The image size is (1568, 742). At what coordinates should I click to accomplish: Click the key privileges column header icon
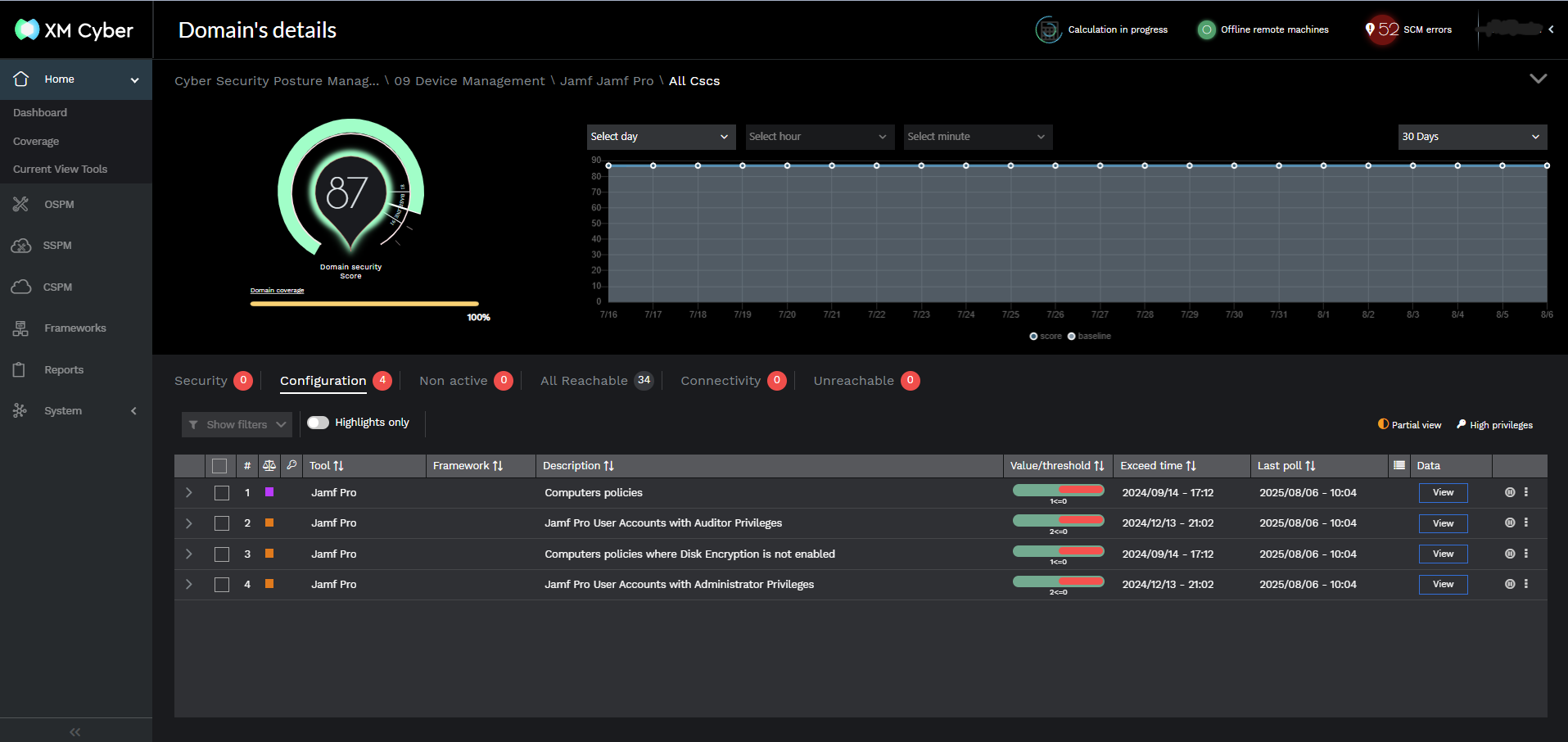click(291, 465)
